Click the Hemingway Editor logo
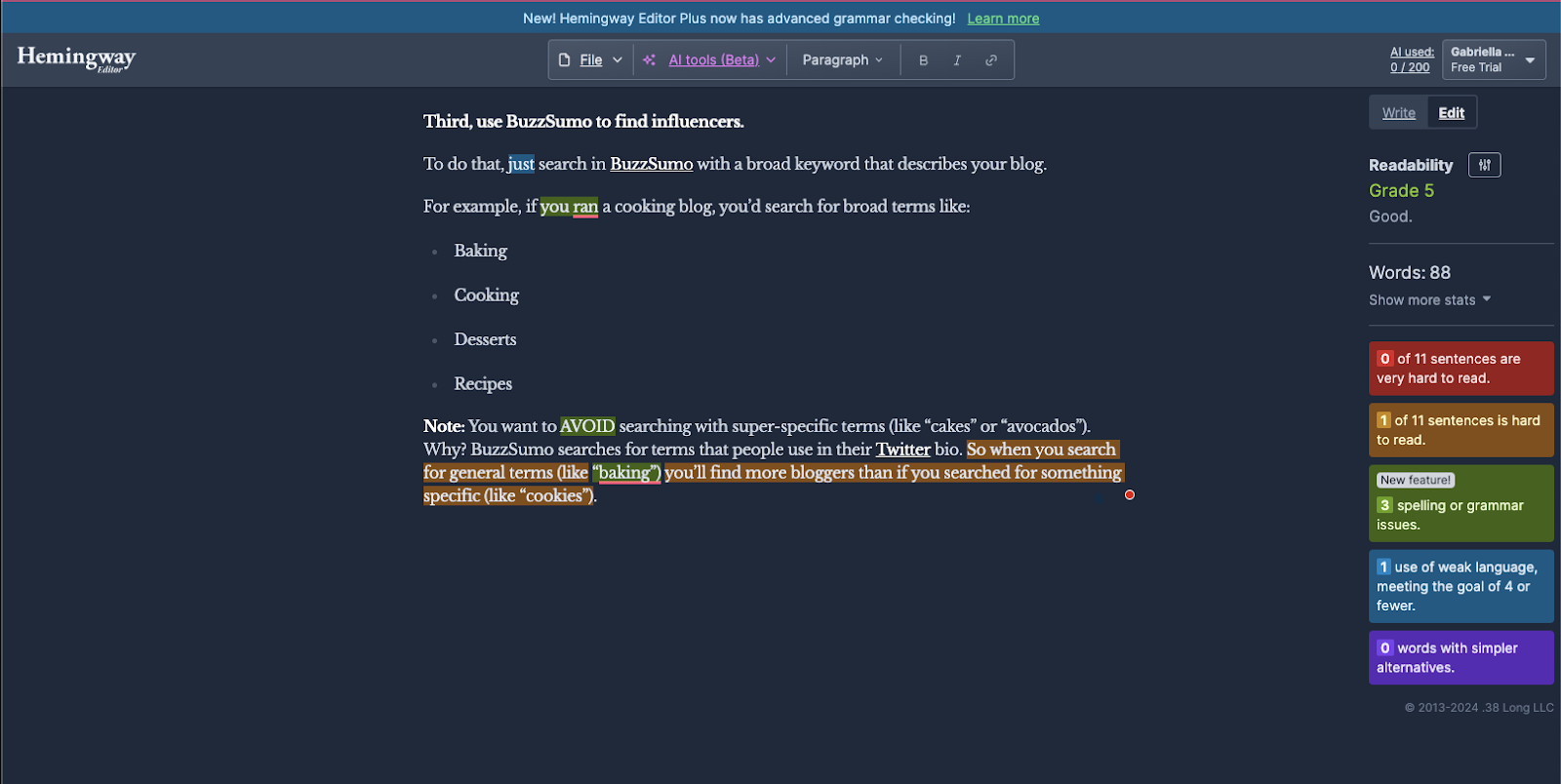 (76, 59)
